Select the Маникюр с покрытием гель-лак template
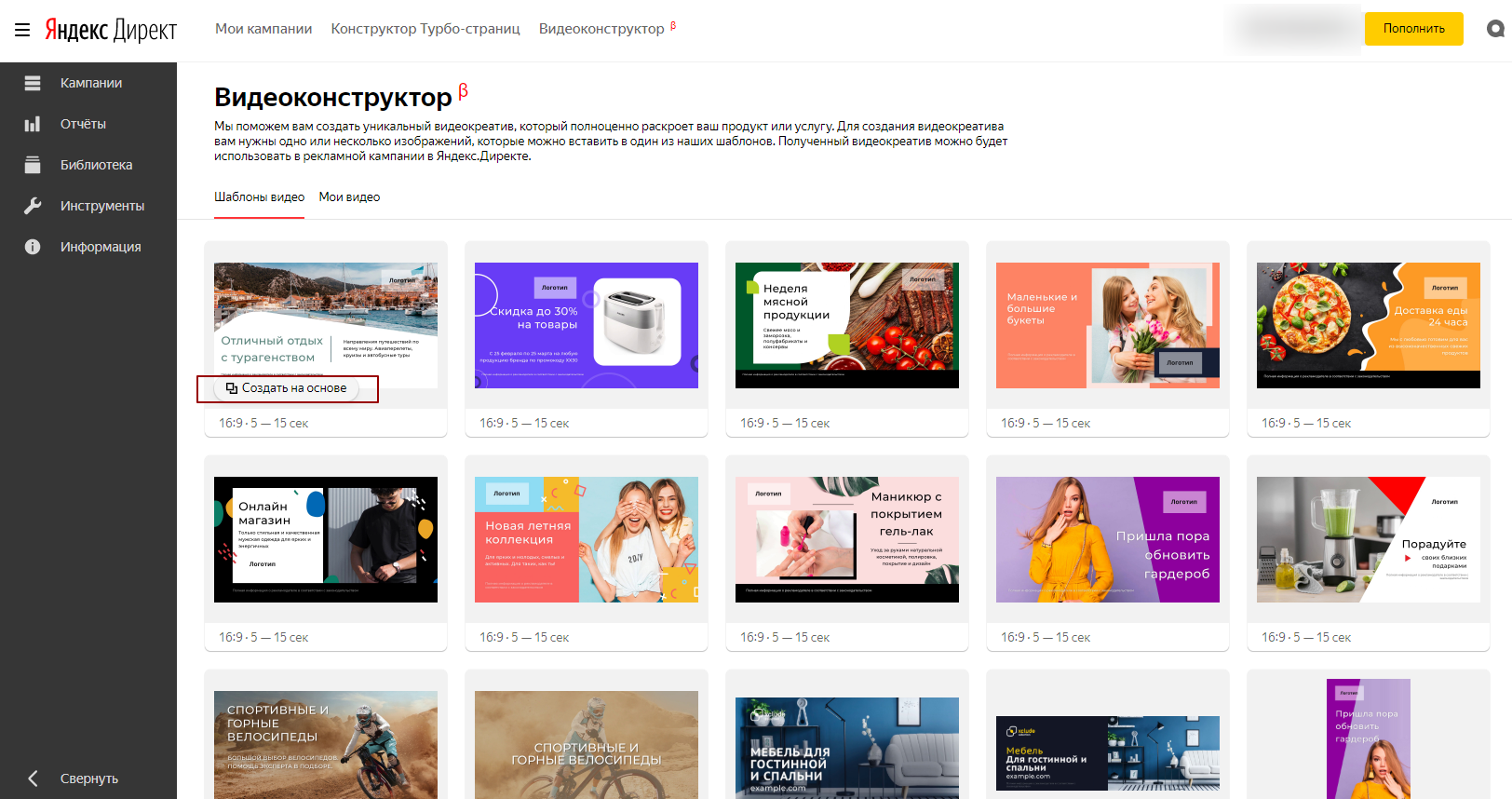 (x=847, y=539)
